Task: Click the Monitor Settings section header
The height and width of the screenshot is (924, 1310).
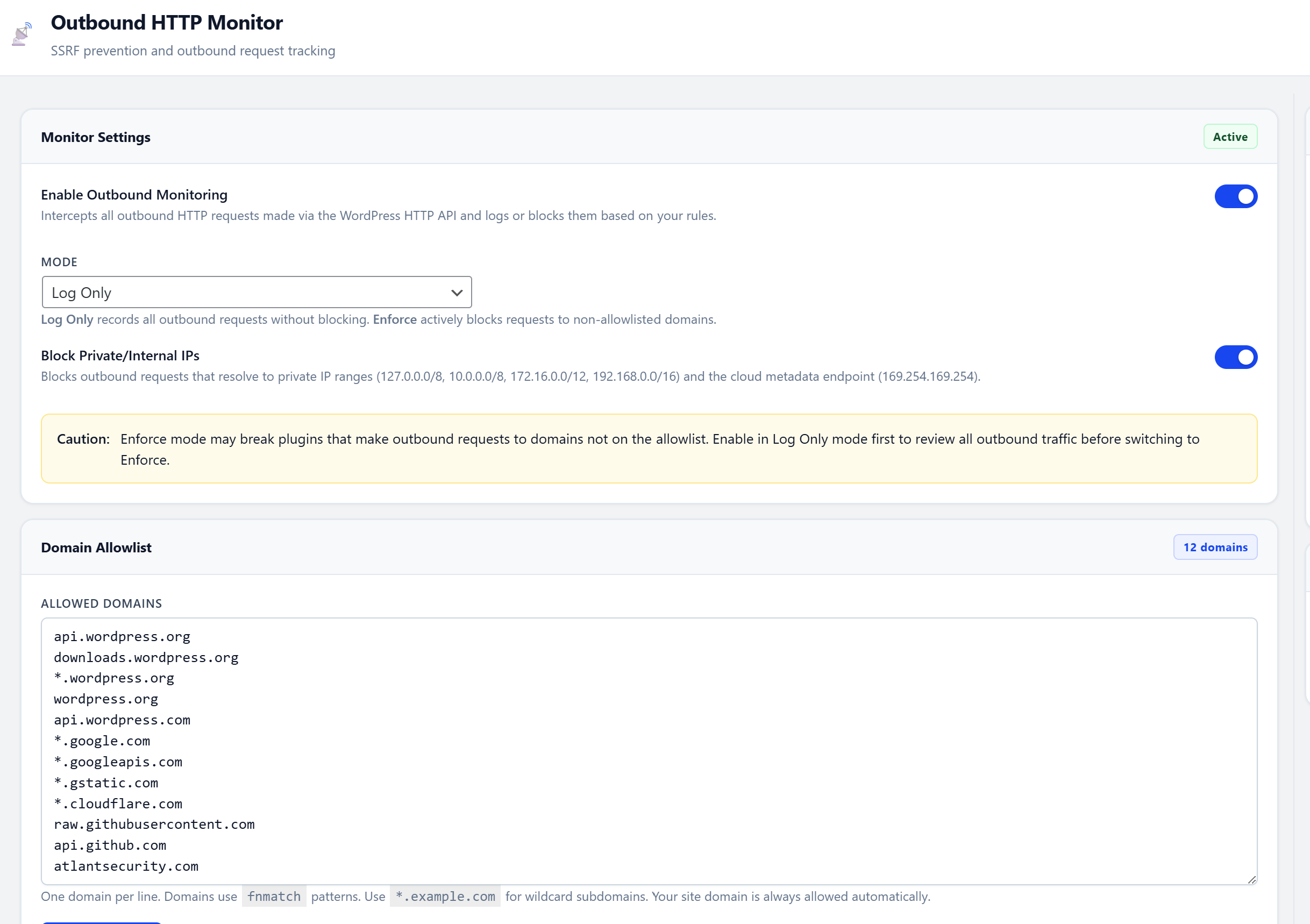Action: 95,137
